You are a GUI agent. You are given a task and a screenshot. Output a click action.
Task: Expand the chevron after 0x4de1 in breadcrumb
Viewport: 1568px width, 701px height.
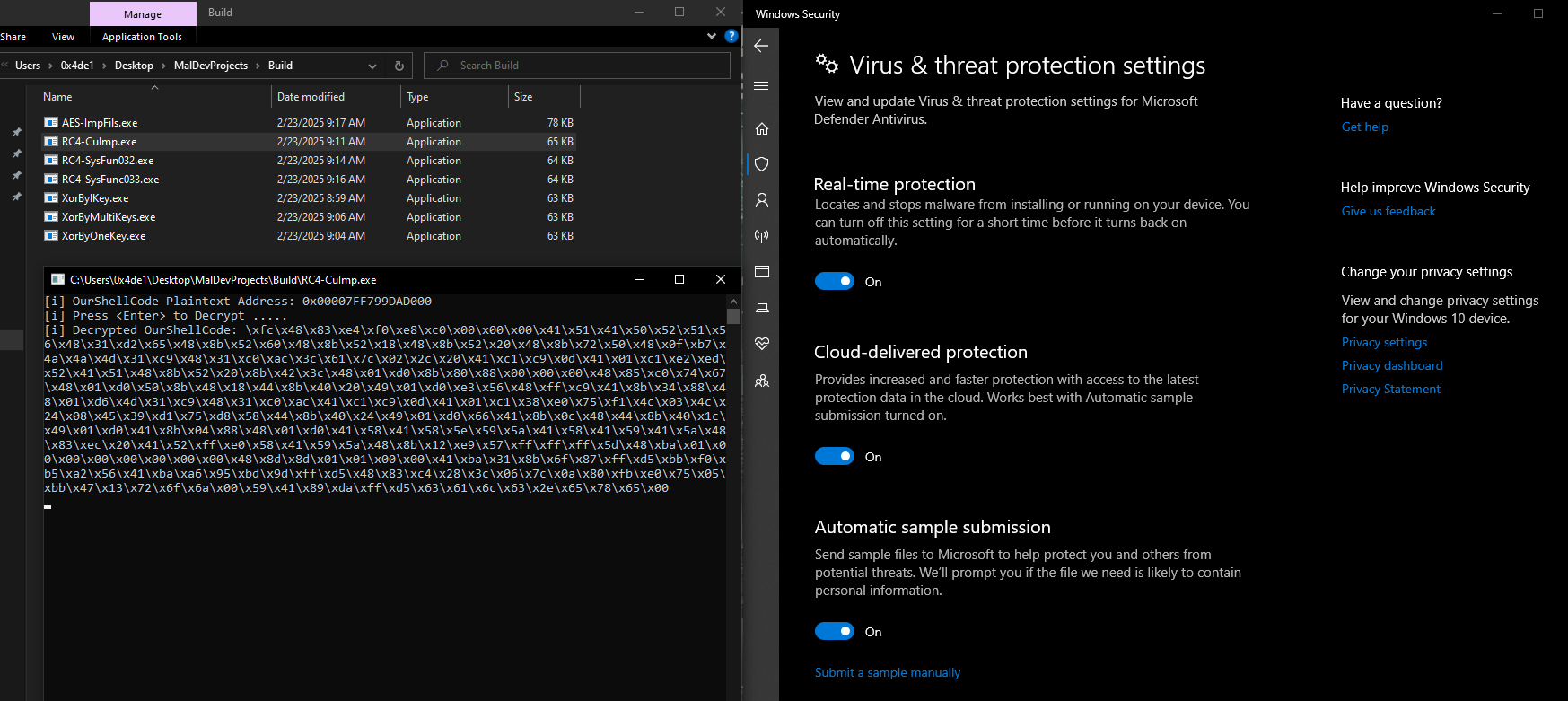click(104, 66)
